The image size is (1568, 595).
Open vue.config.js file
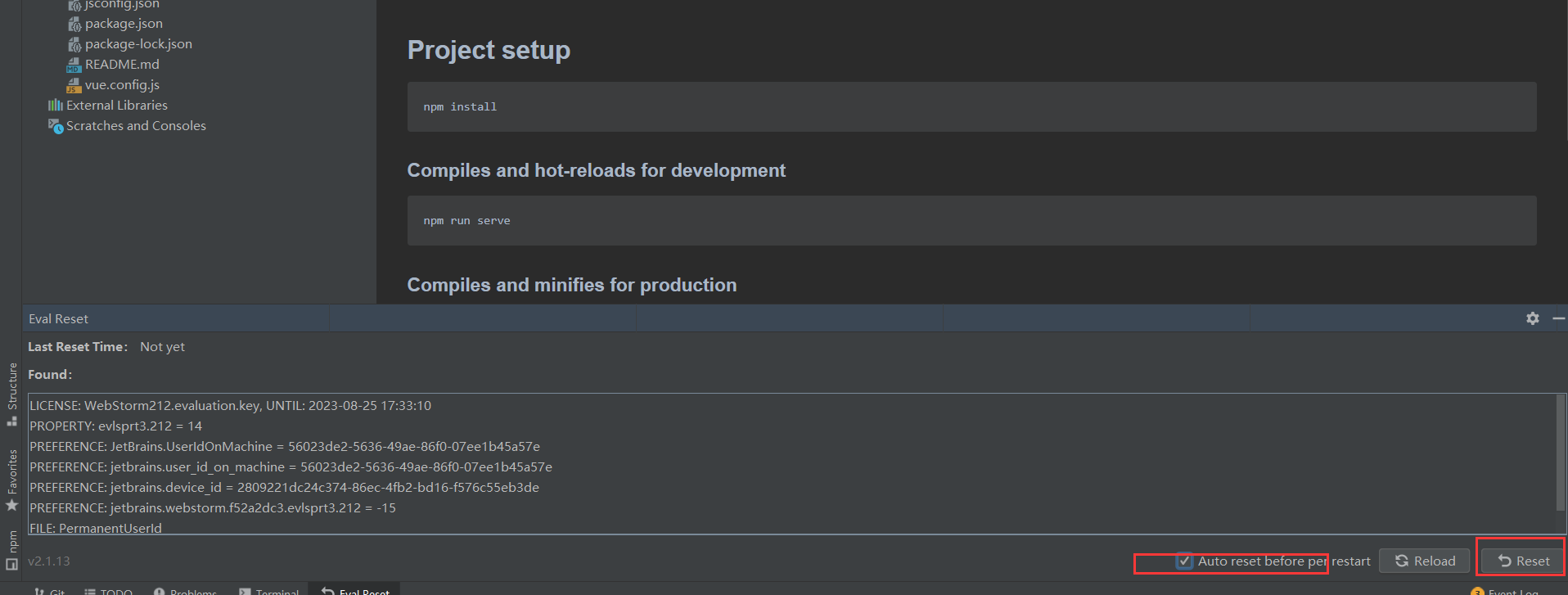[122, 84]
